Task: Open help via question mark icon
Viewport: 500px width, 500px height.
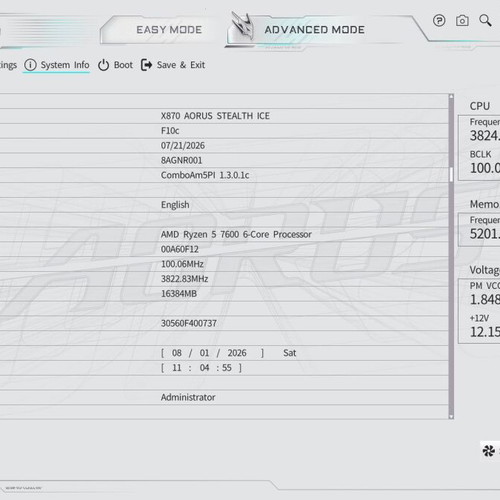Action: pyautogui.click(x=439, y=21)
